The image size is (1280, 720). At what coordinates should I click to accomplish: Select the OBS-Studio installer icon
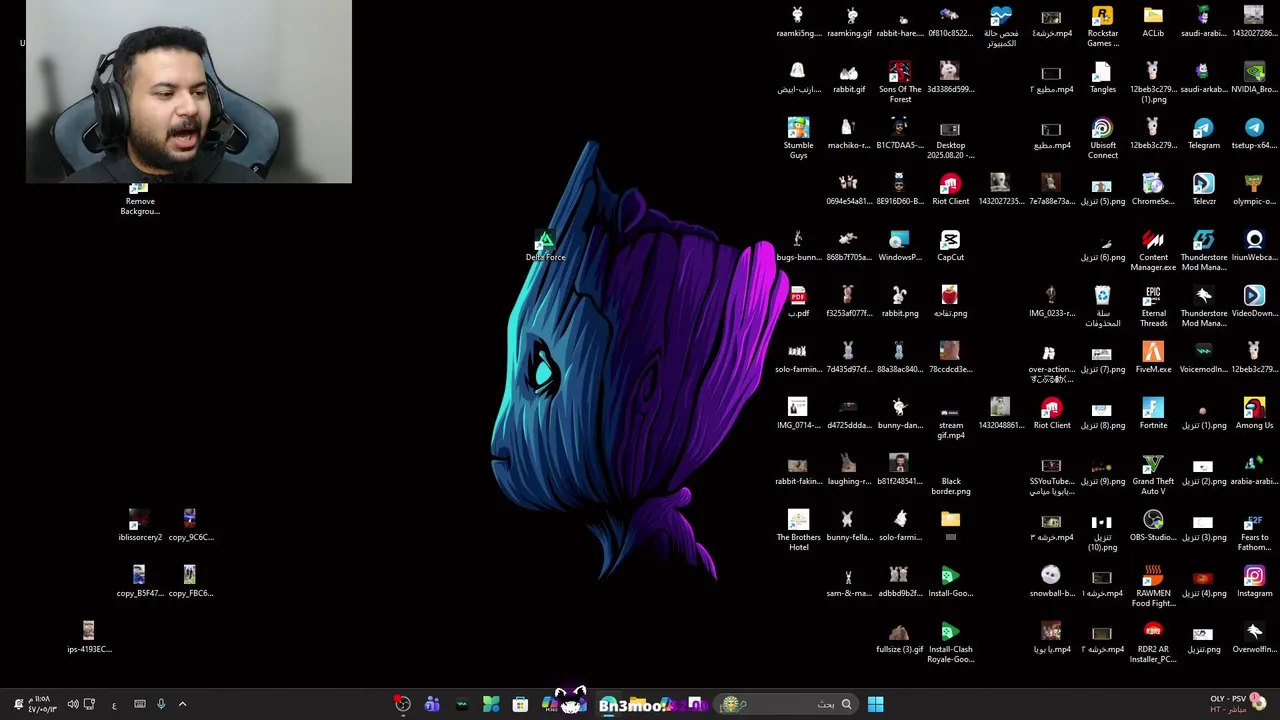(x=1153, y=526)
